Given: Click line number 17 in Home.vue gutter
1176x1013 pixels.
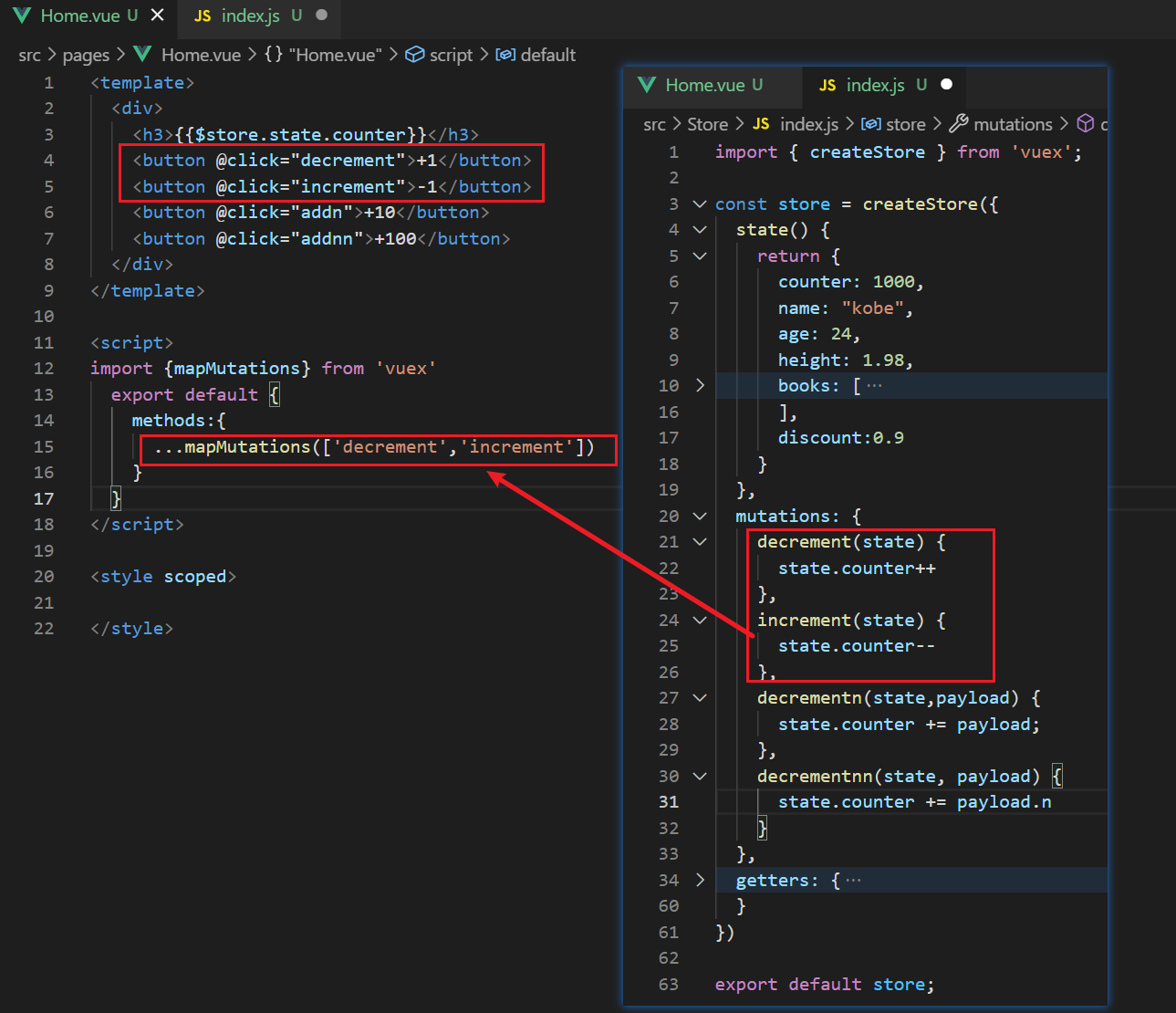Looking at the screenshot, I should pos(44,498).
